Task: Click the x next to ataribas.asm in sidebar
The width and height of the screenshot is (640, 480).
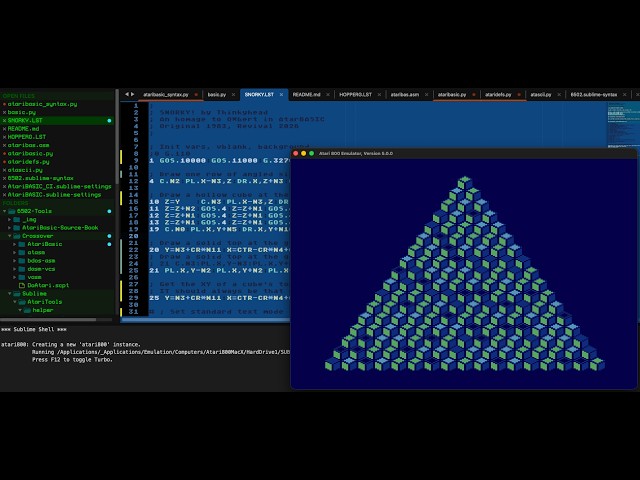Action: tap(4, 145)
